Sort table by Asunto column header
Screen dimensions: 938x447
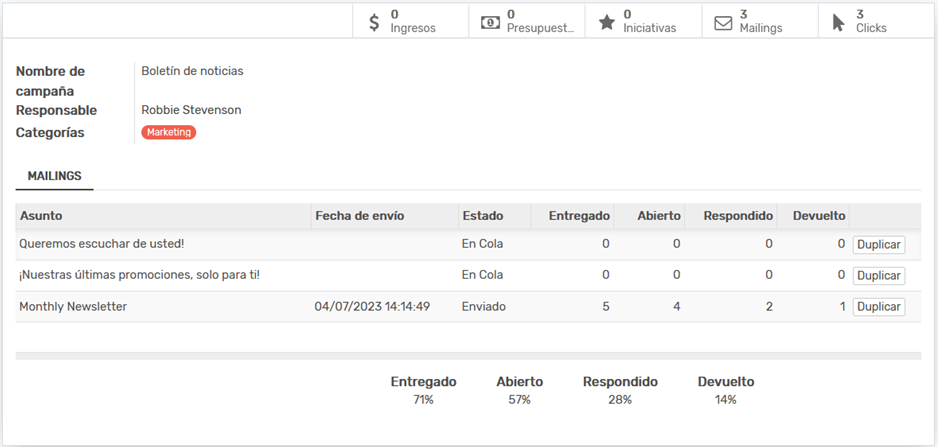coord(41,216)
